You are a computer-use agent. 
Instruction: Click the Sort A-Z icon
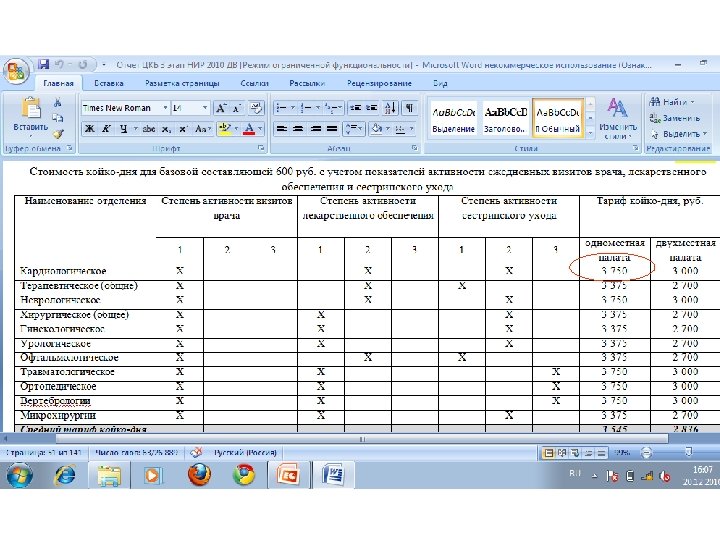click(390, 108)
